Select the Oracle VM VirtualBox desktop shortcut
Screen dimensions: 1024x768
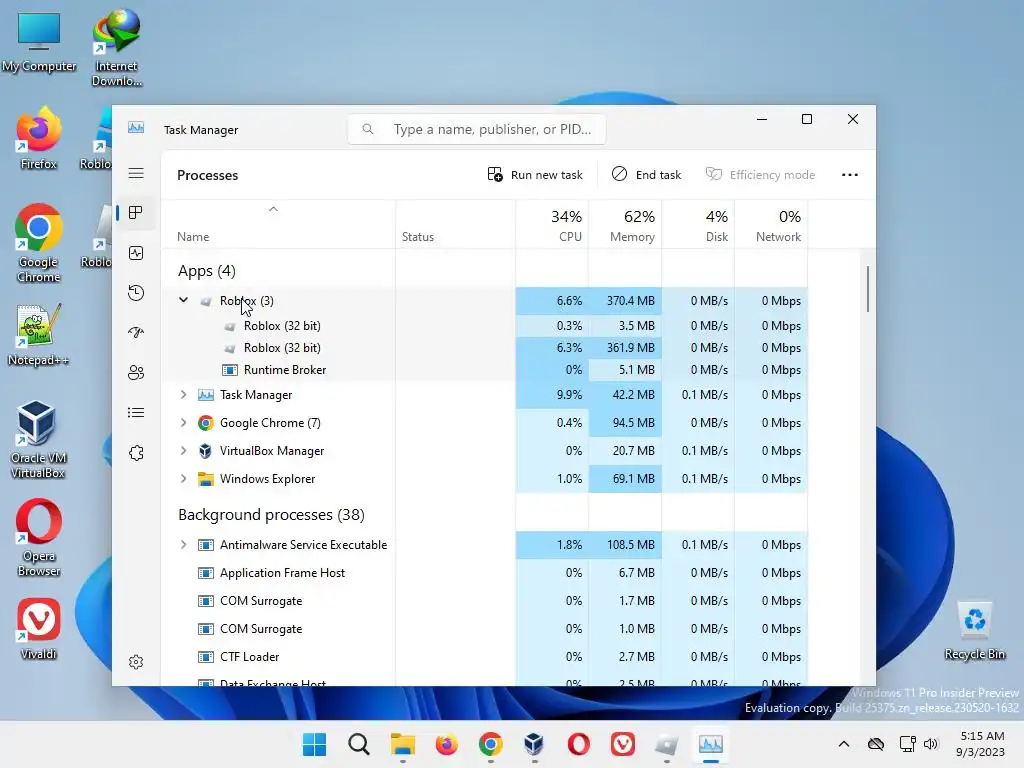tap(37, 440)
